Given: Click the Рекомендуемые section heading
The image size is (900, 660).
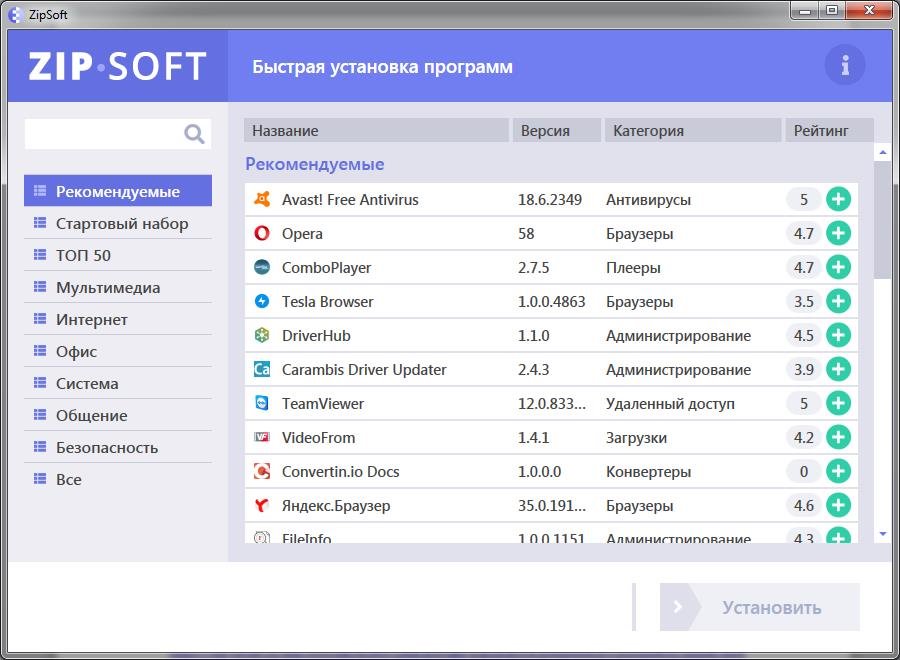Looking at the screenshot, I should (315, 164).
